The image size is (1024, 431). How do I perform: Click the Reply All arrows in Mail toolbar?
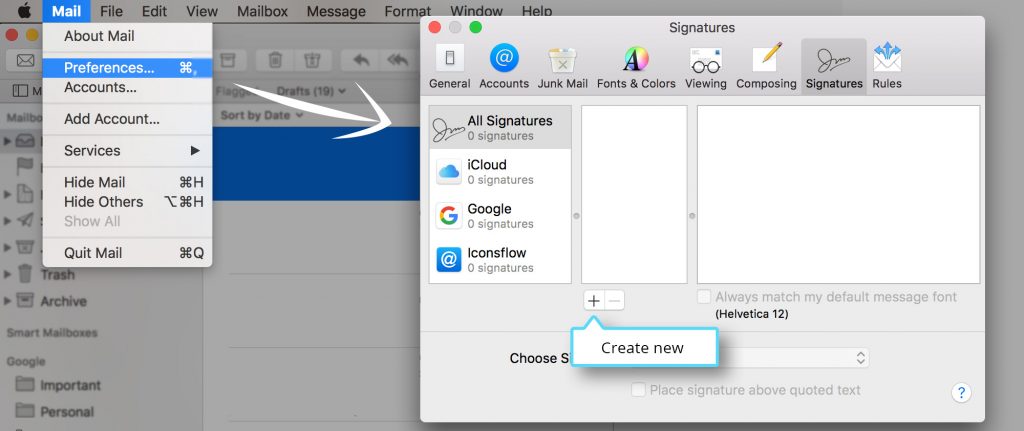[x=398, y=60]
